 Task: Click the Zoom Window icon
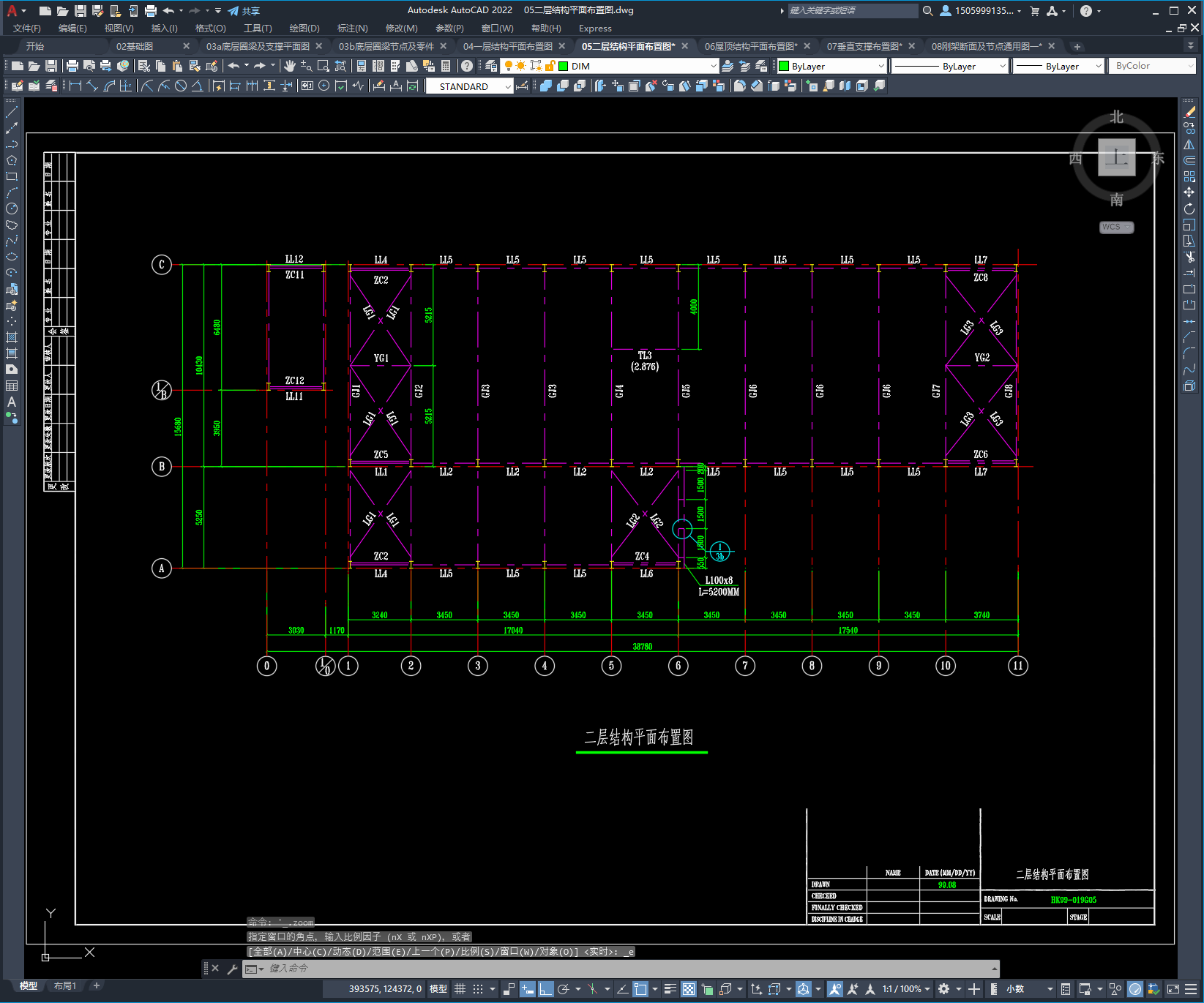click(x=323, y=66)
